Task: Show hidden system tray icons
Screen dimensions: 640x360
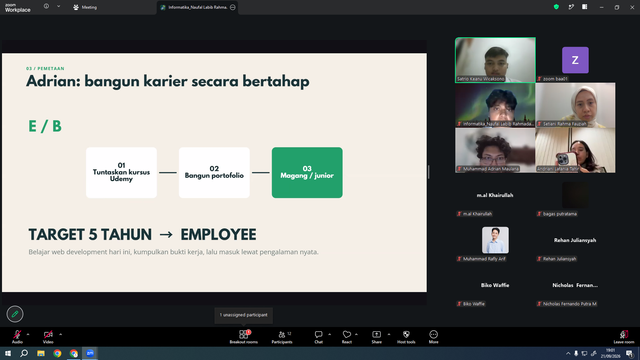Action: pos(568,353)
